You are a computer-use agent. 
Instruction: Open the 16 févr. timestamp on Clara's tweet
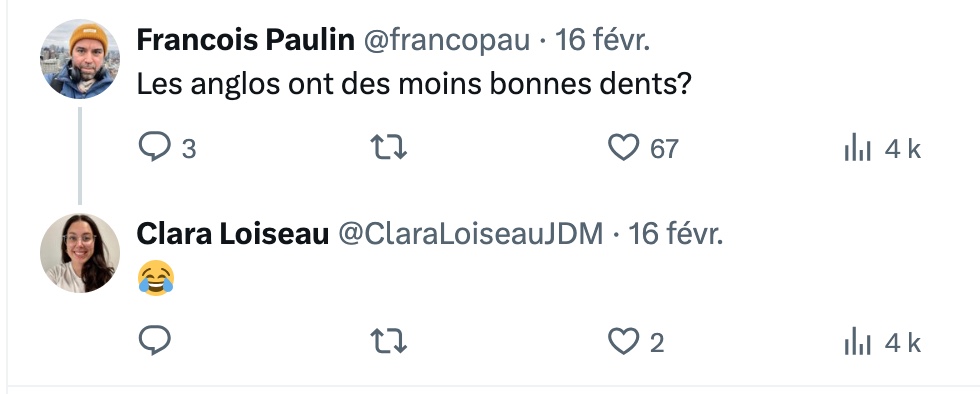[x=676, y=234]
